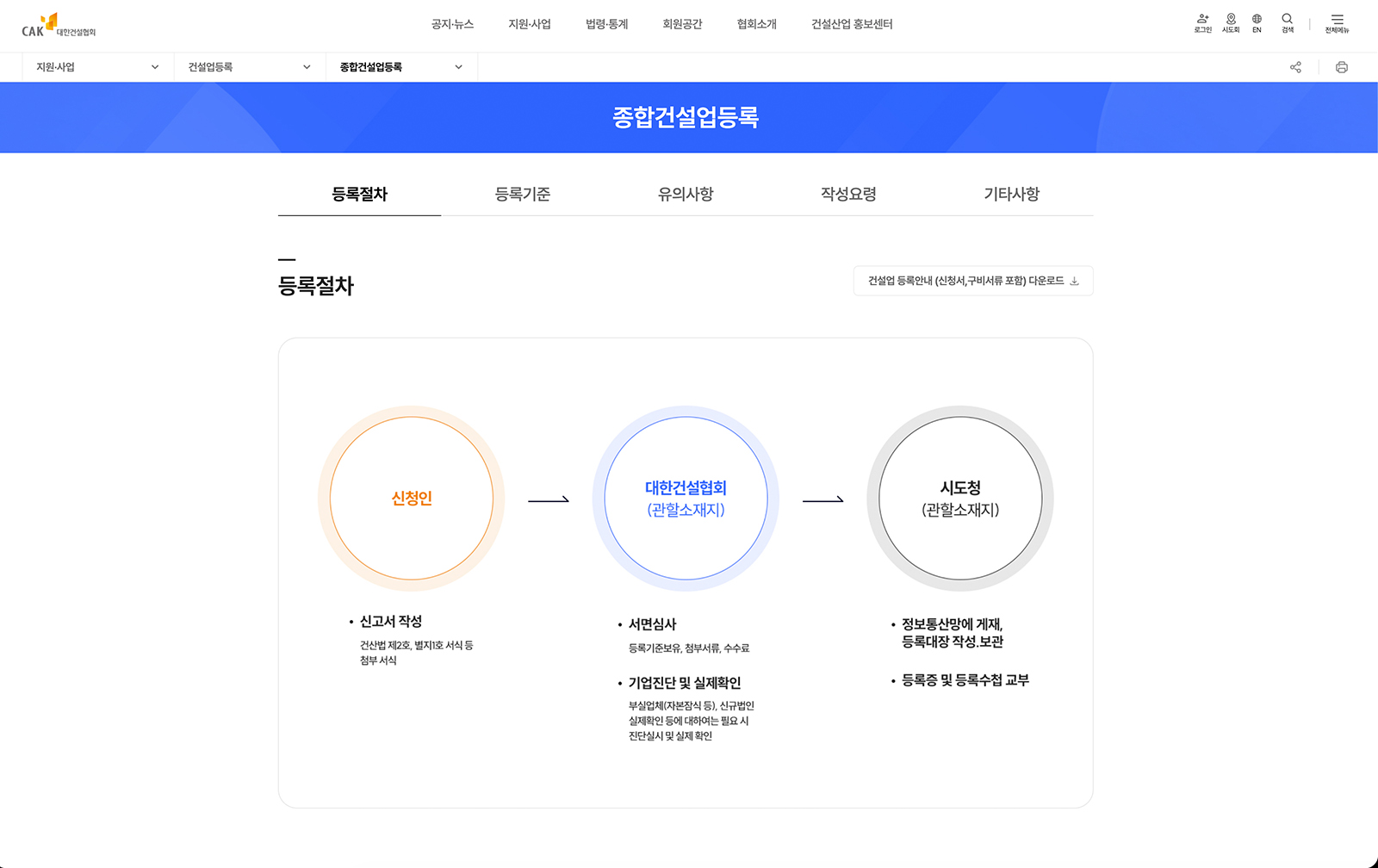Switch to the 기타사항 tab

(1012, 194)
